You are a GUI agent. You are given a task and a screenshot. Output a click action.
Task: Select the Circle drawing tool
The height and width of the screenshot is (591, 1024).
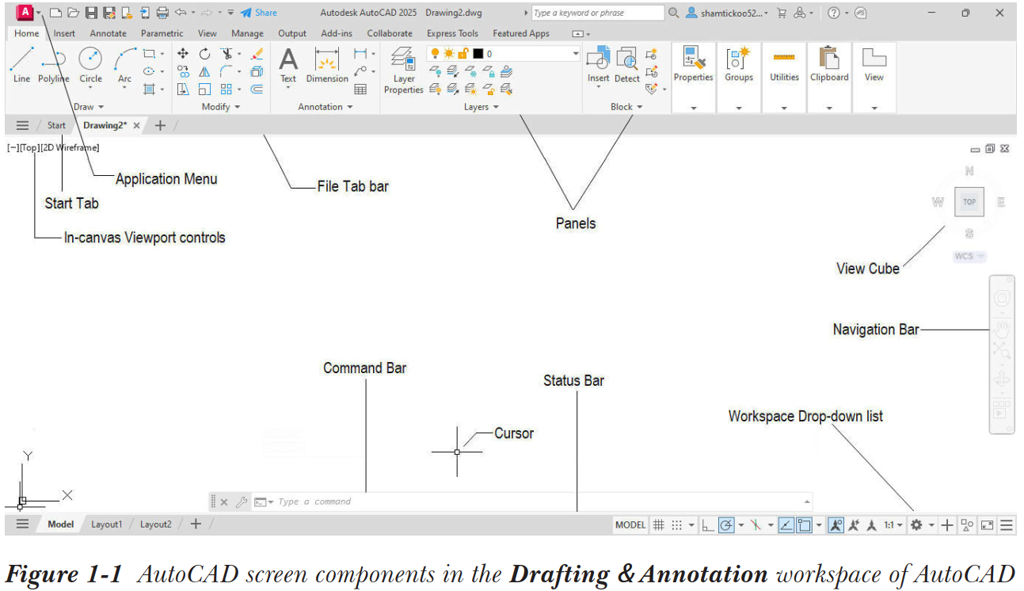pos(90,65)
